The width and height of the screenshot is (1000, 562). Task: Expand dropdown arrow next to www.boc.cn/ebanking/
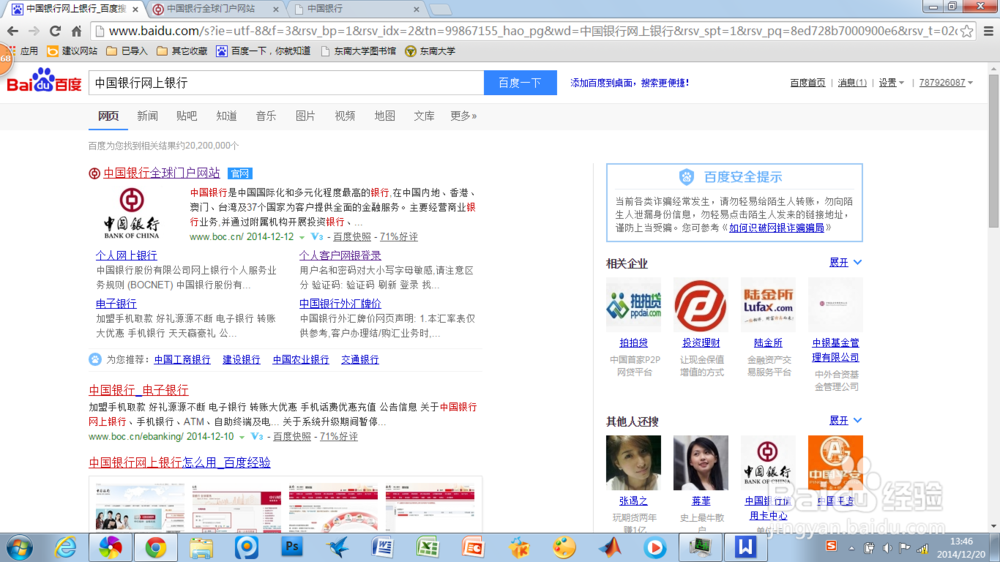(242, 437)
